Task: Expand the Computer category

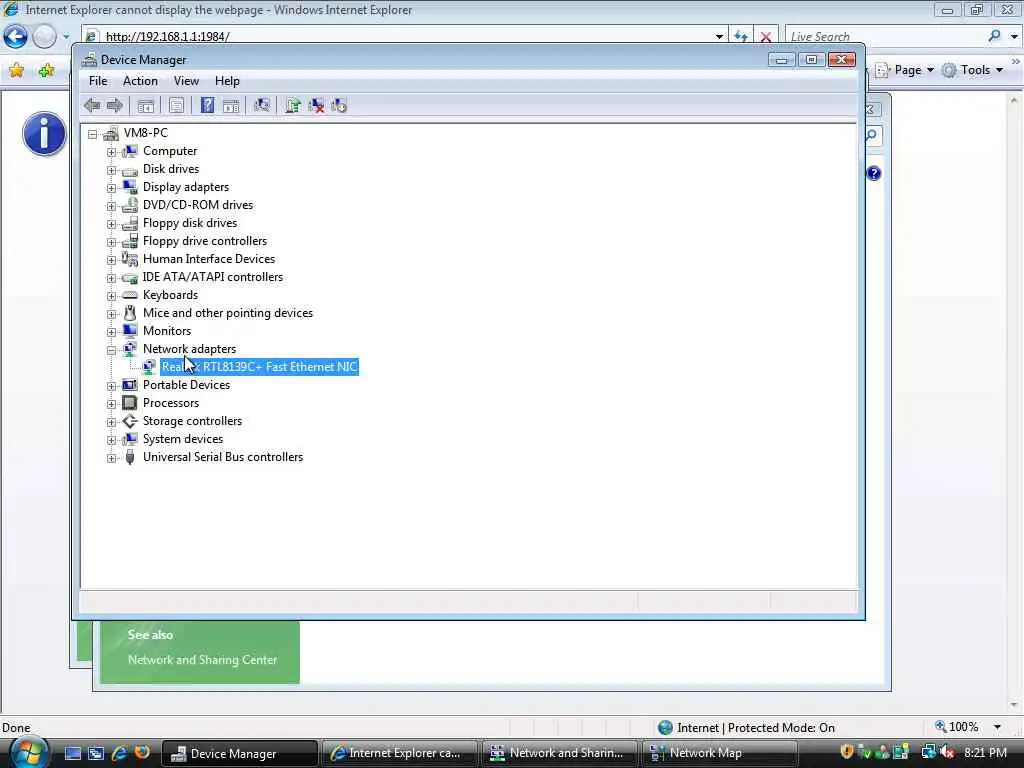Action: (112, 152)
